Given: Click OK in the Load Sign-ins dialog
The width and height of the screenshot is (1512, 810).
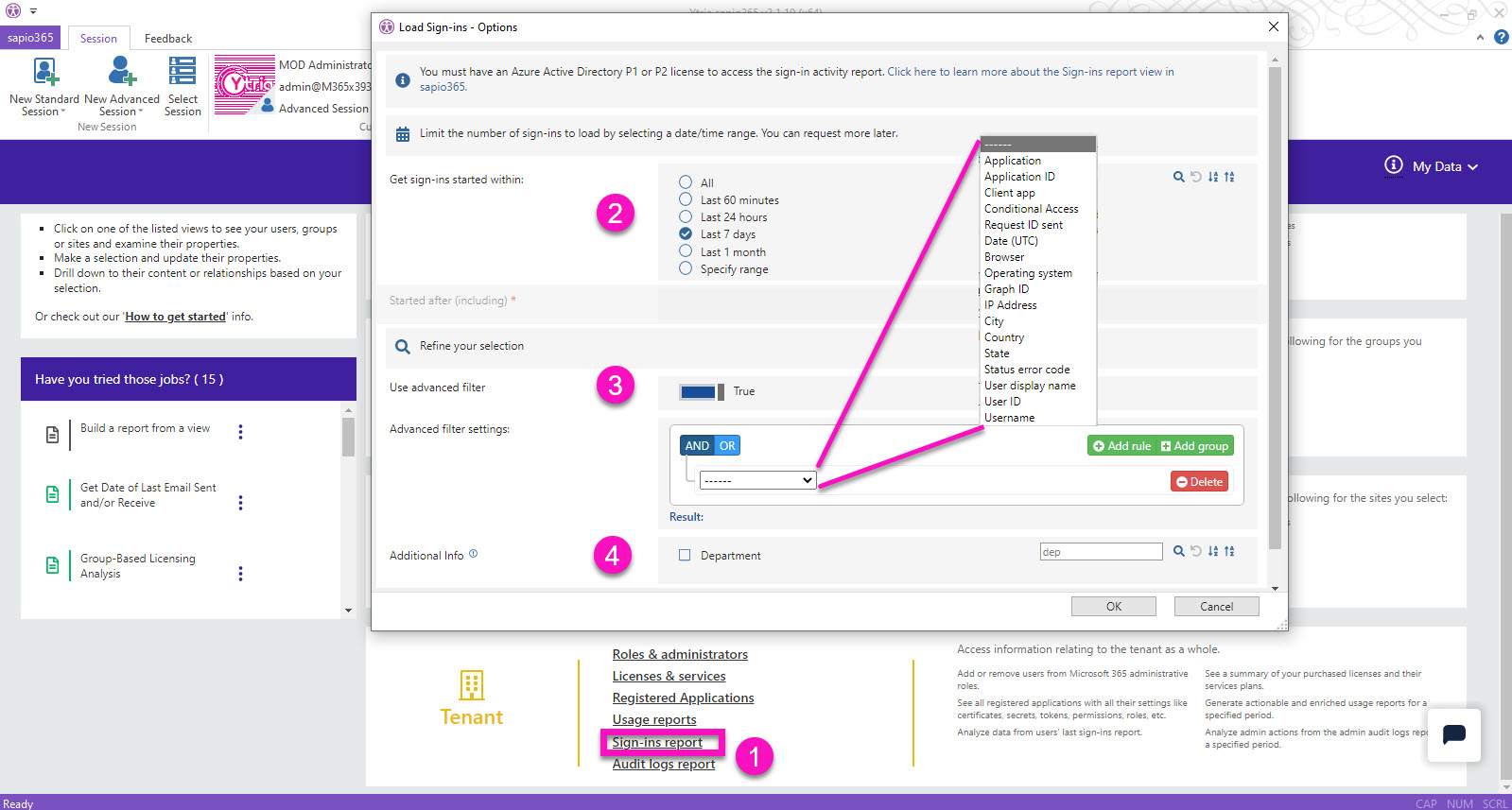Looking at the screenshot, I should coord(1113,607).
